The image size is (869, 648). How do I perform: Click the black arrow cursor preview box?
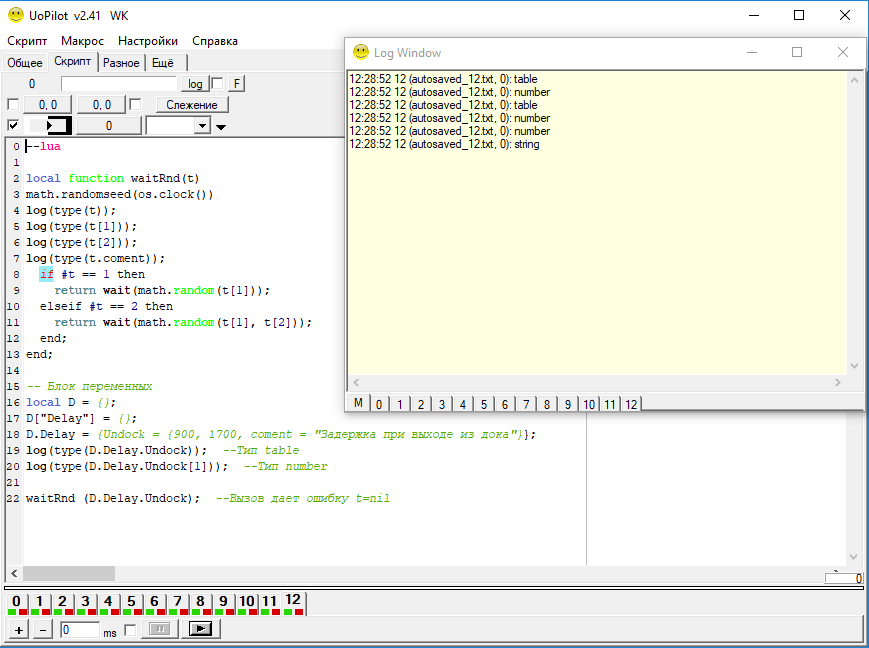click(49, 126)
